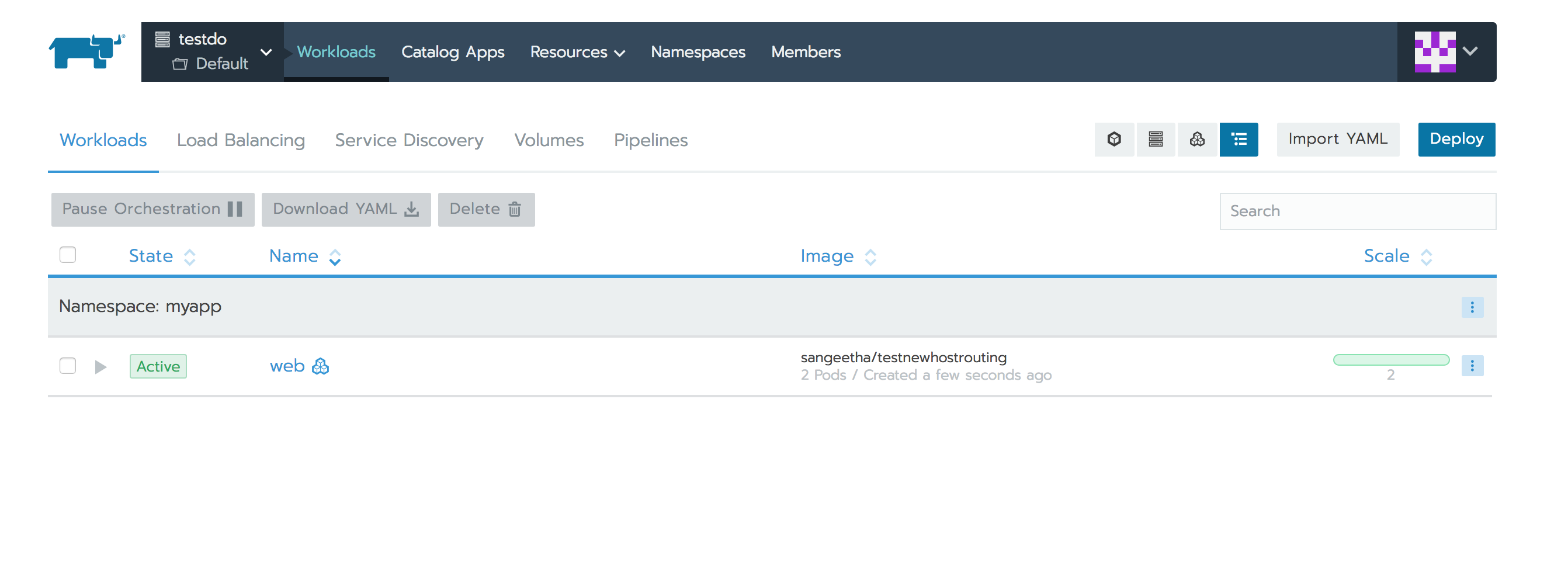Go to Namespaces page

(x=698, y=52)
